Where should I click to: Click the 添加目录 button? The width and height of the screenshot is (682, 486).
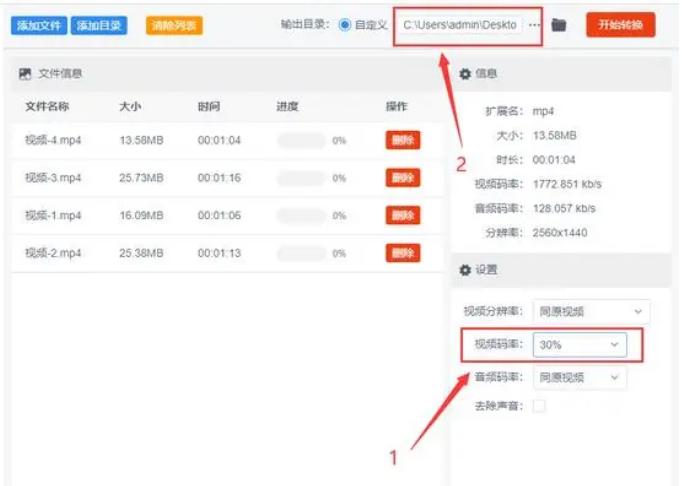pos(99,26)
